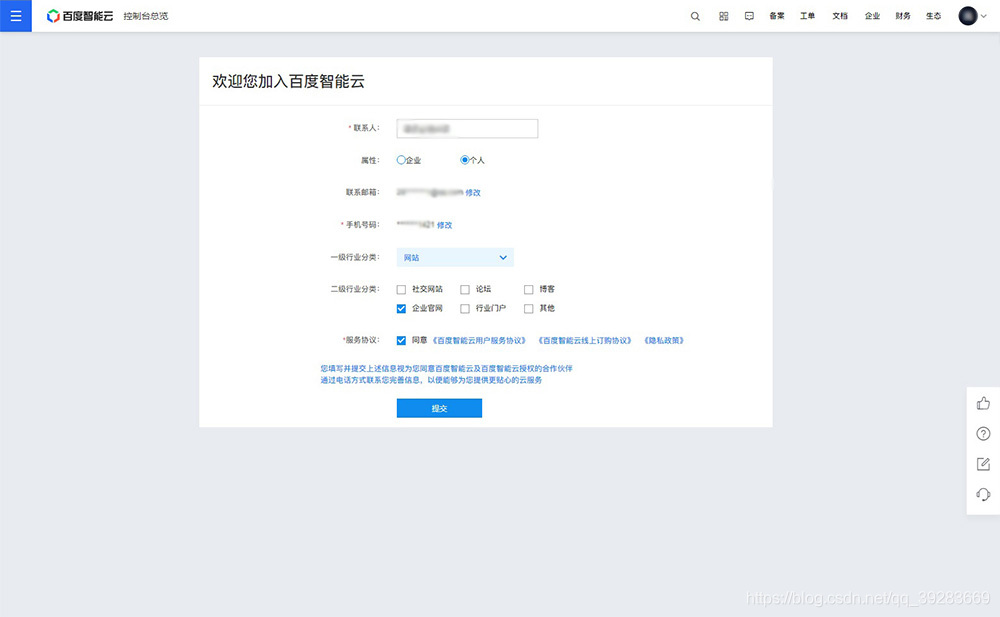The height and width of the screenshot is (617, 1000).
Task: Open the 备案 menu
Action: pos(777,17)
